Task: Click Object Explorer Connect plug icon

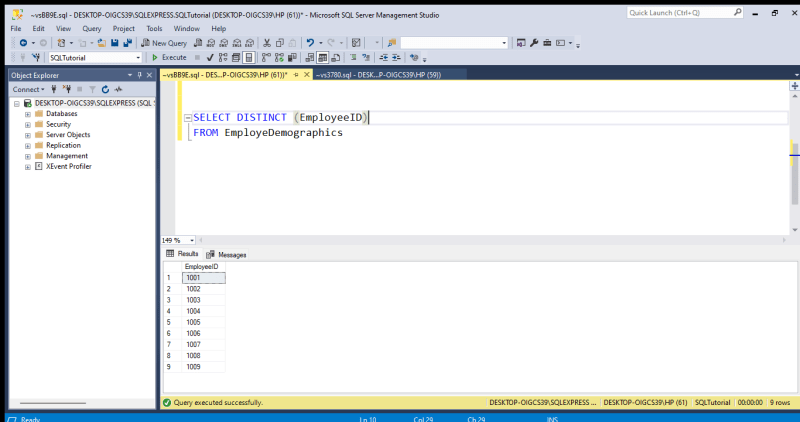Action: point(54,89)
